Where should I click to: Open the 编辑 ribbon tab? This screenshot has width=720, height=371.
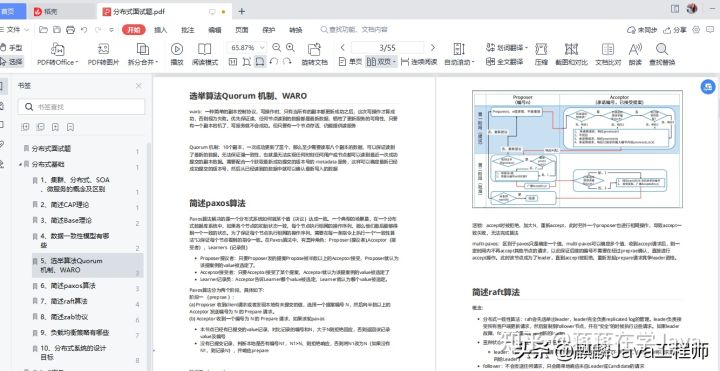pyautogui.click(x=214, y=30)
